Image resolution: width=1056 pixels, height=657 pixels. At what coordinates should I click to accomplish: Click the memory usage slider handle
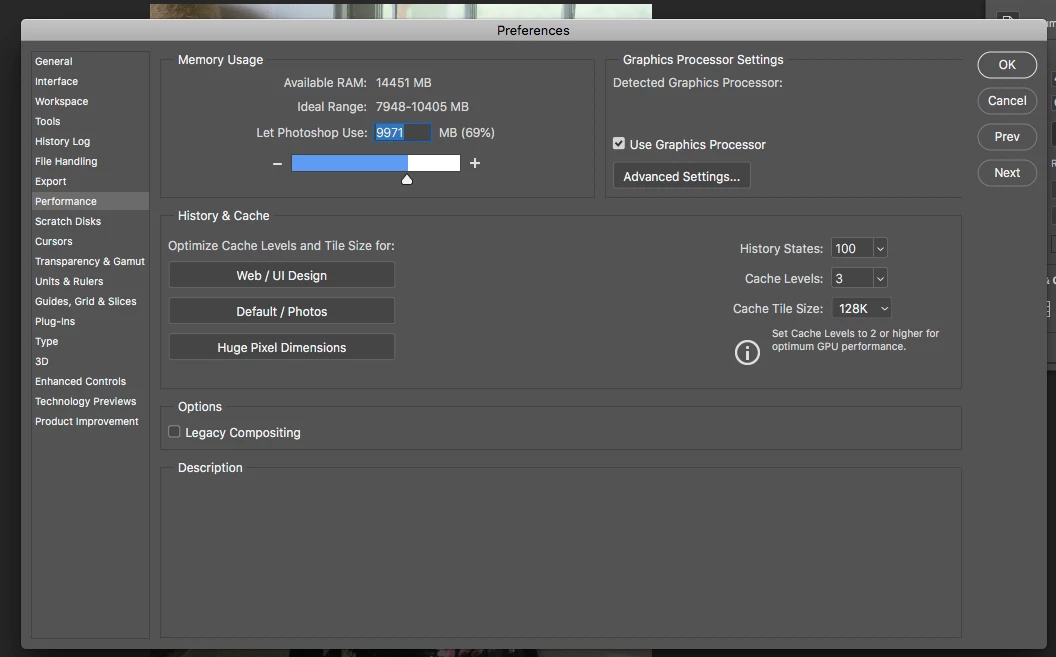[407, 180]
